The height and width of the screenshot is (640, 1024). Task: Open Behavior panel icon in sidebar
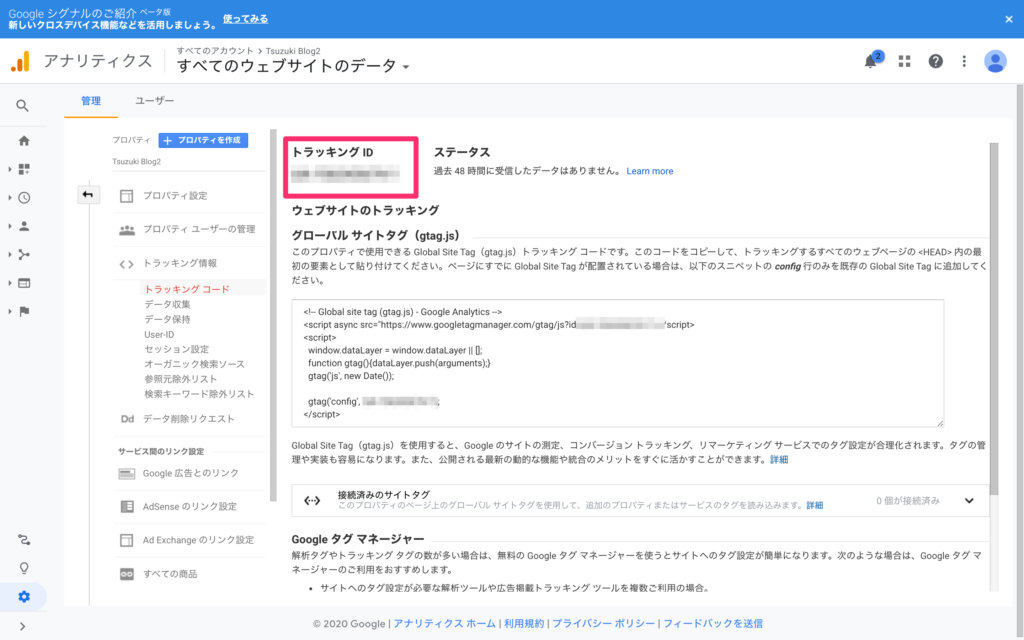pos(24,283)
